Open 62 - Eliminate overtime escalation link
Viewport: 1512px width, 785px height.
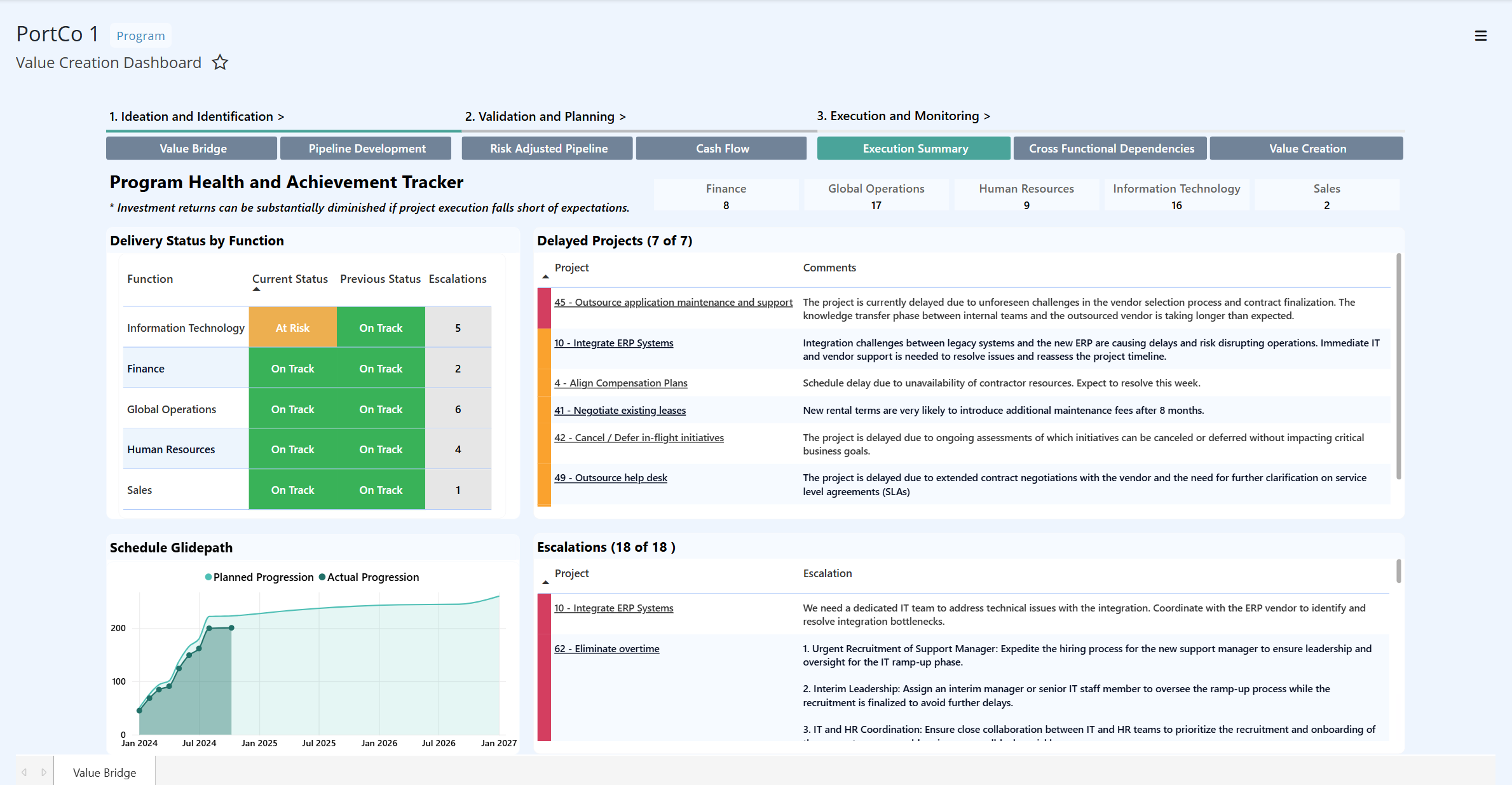click(606, 648)
